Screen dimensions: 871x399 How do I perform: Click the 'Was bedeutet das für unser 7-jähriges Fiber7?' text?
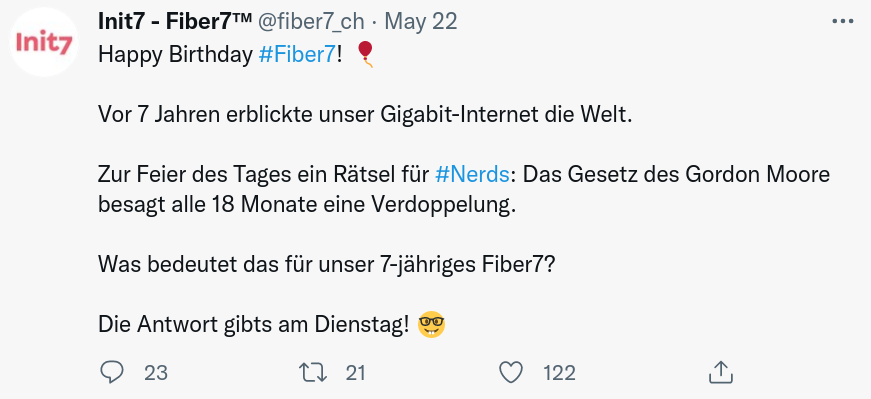point(327,265)
